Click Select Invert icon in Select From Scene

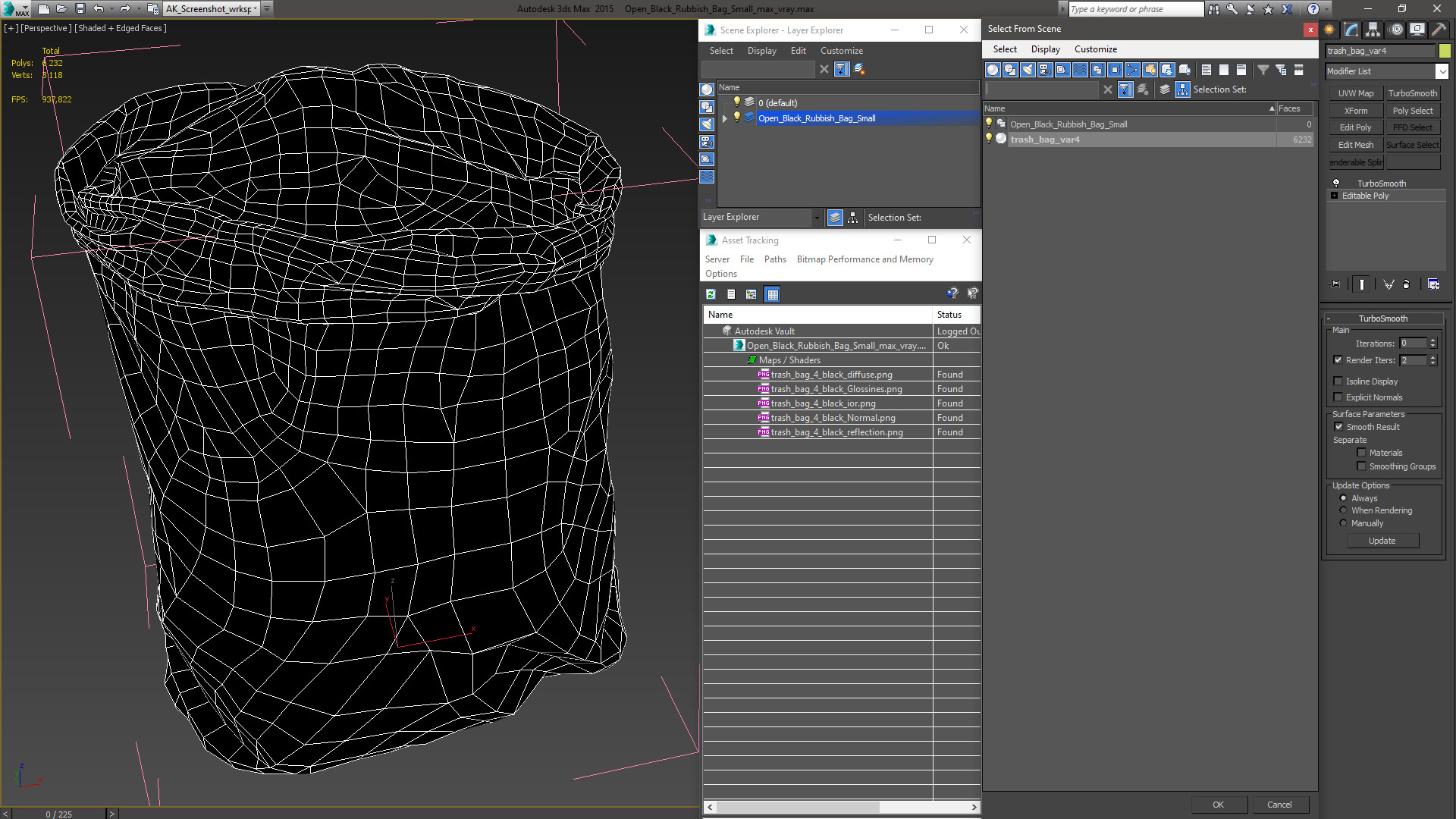click(x=1241, y=70)
